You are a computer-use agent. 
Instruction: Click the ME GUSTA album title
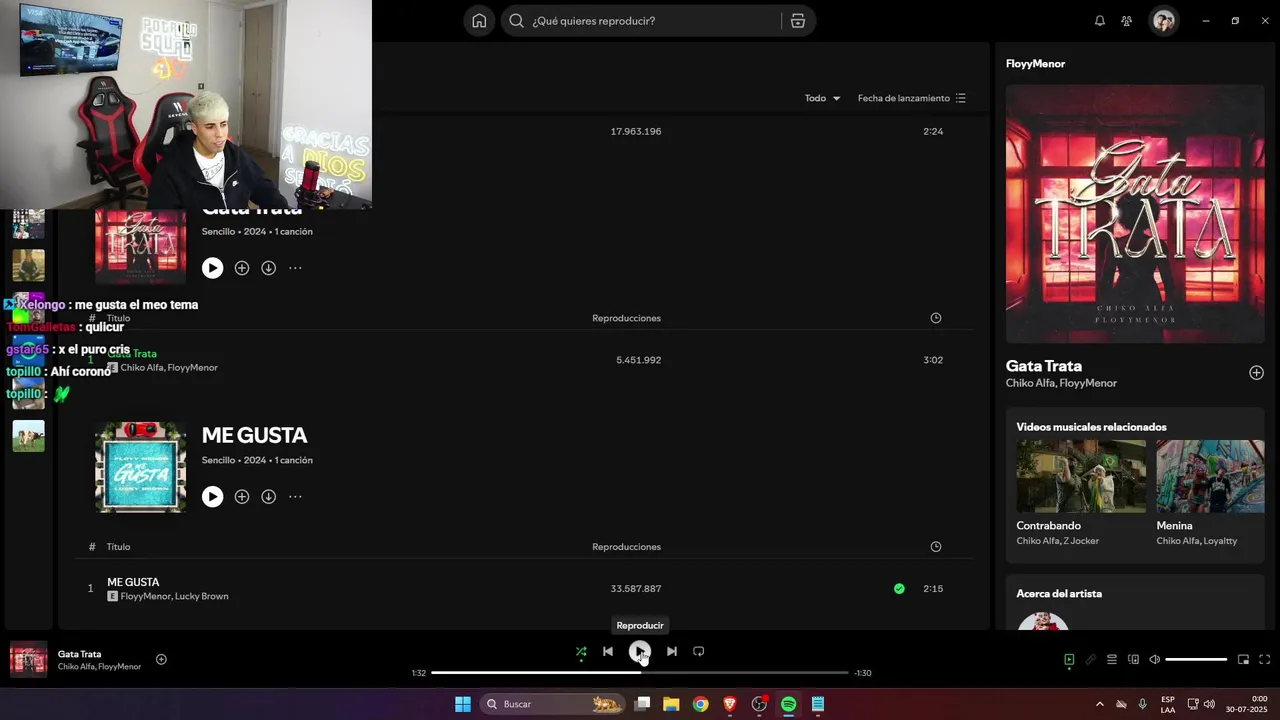[254, 435]
